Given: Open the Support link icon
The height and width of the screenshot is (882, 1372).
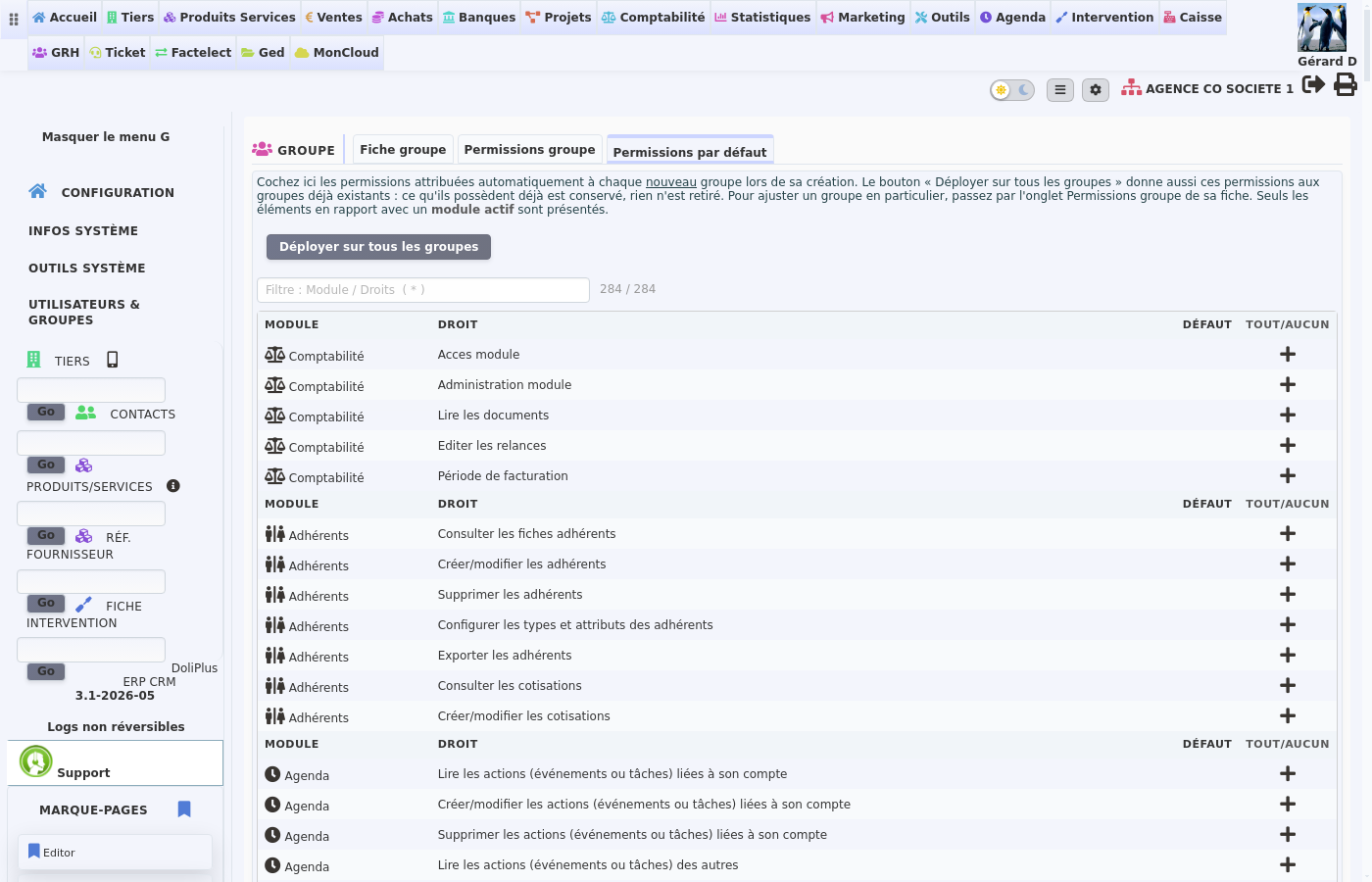Looking at the screenshot, I should pos(36,761).
